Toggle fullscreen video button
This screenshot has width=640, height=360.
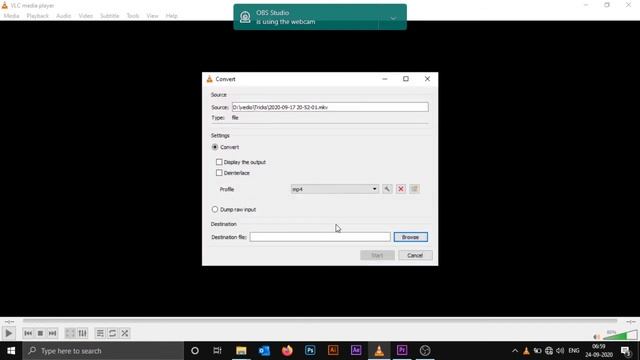point(70,333)
